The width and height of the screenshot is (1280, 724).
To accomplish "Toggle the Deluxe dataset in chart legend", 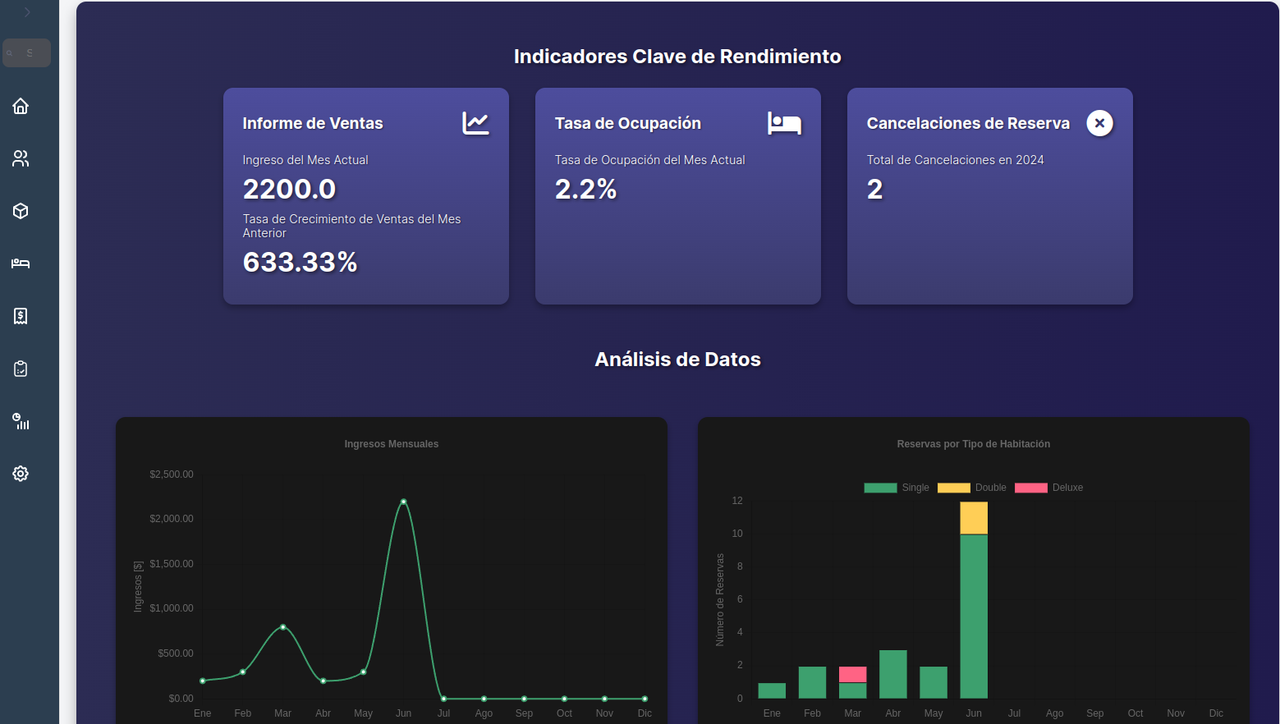I will click(1049, 488).
